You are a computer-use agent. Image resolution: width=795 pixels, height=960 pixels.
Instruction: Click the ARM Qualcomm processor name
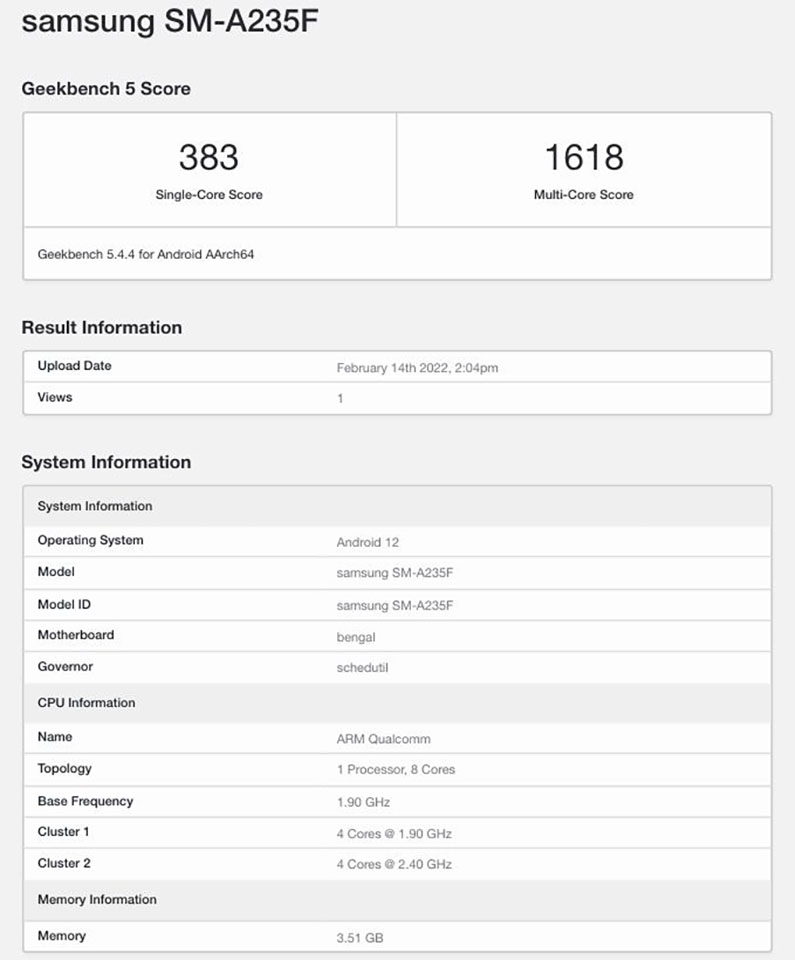(383, 738)
